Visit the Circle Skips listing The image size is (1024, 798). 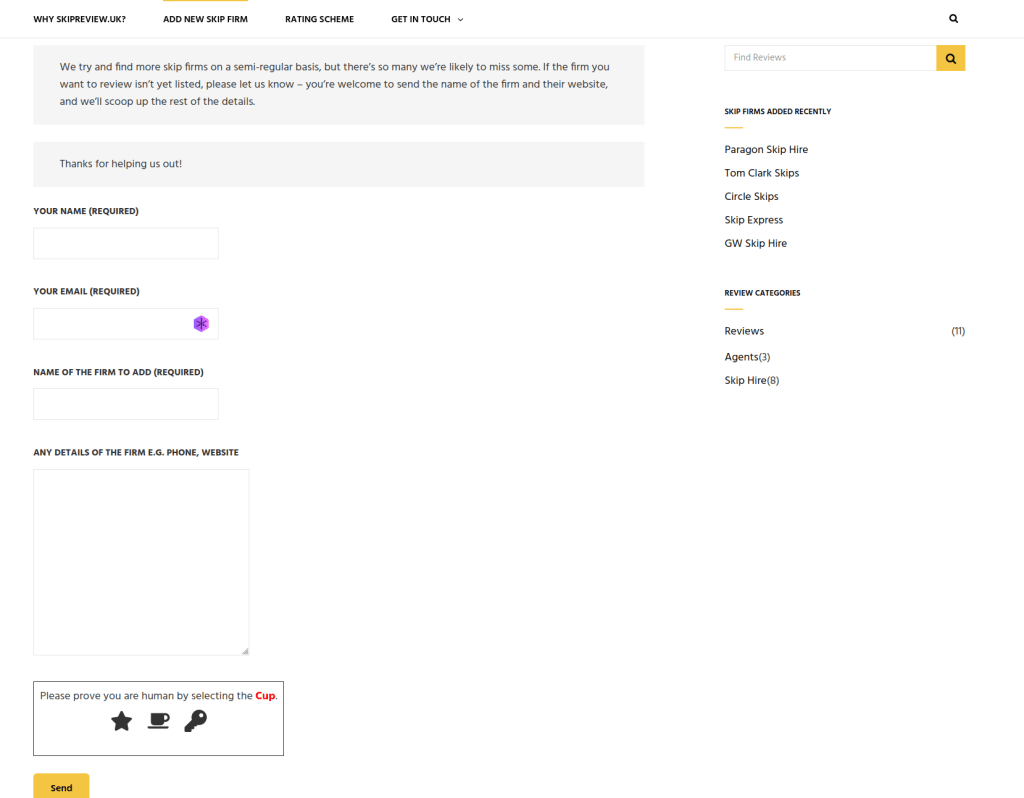tap(751, 197)
